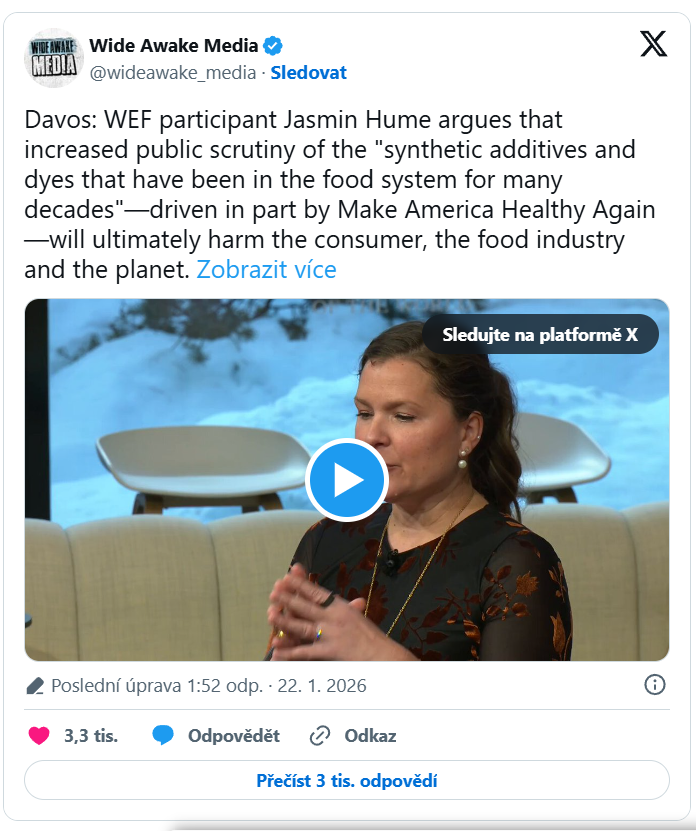Follow the account via Sledovat

[x=308, y=73]
